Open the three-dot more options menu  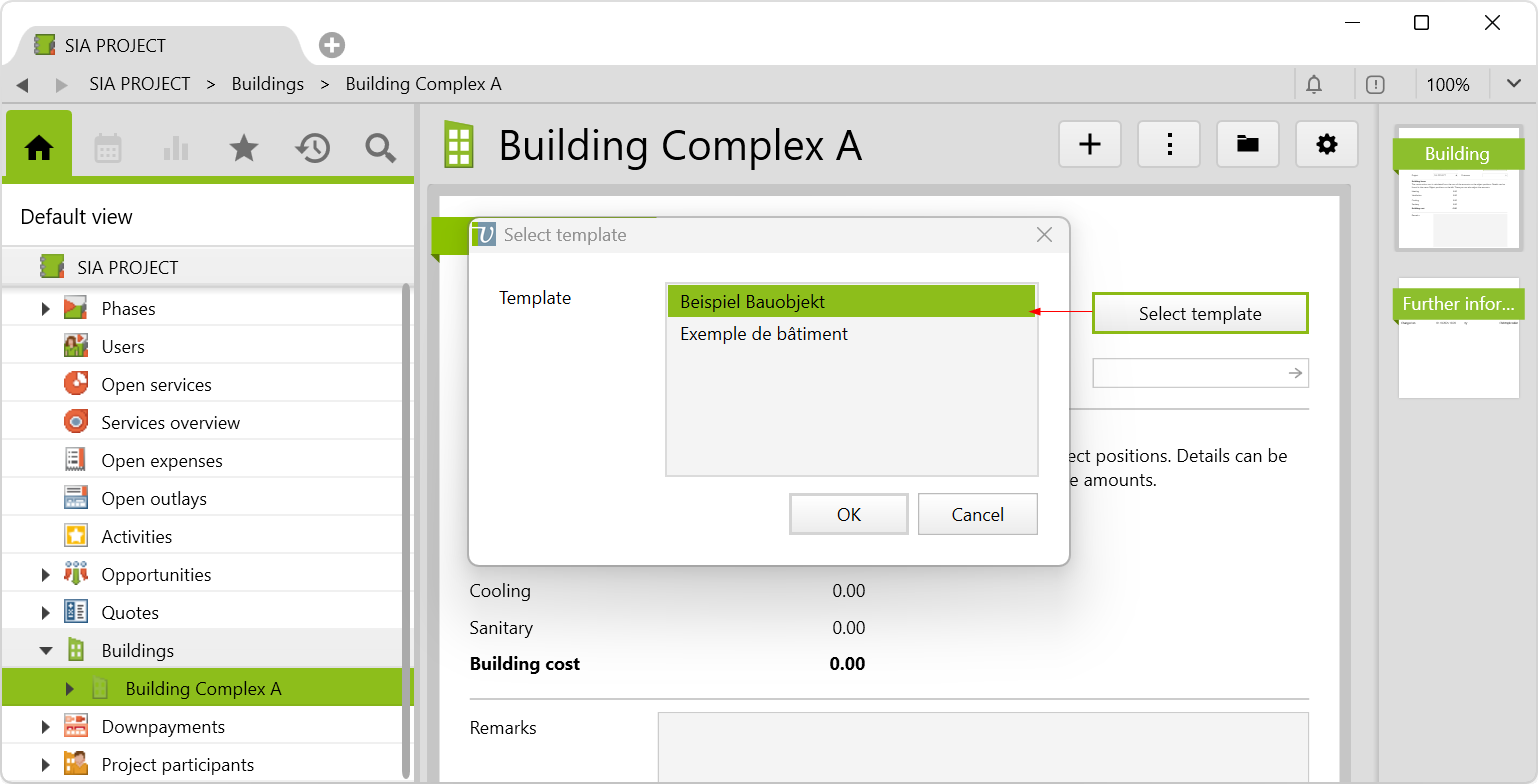coord(1169,145)
